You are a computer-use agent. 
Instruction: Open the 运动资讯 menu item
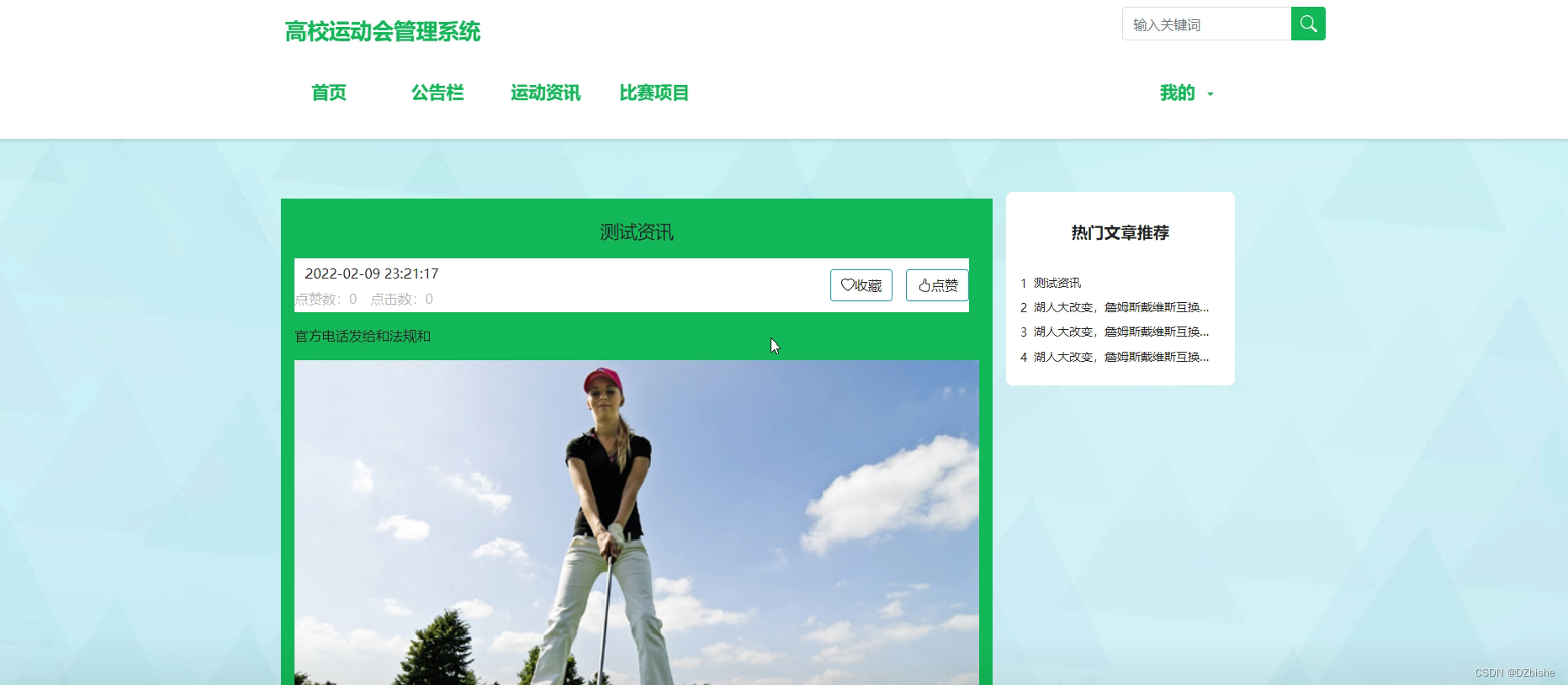tap(546, 93)
